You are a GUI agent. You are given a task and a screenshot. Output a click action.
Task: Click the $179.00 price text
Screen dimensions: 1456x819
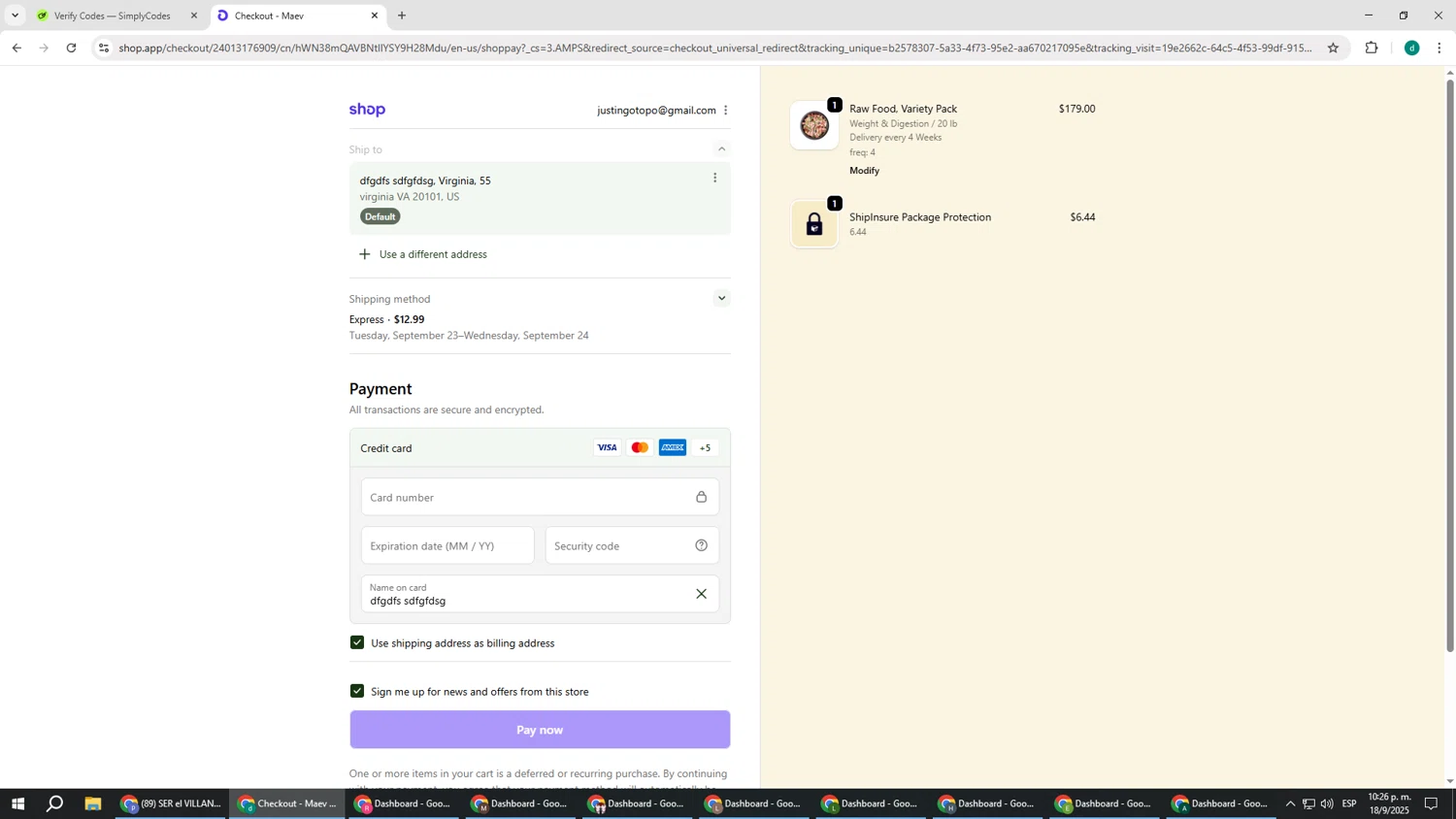pos(1076,110)
